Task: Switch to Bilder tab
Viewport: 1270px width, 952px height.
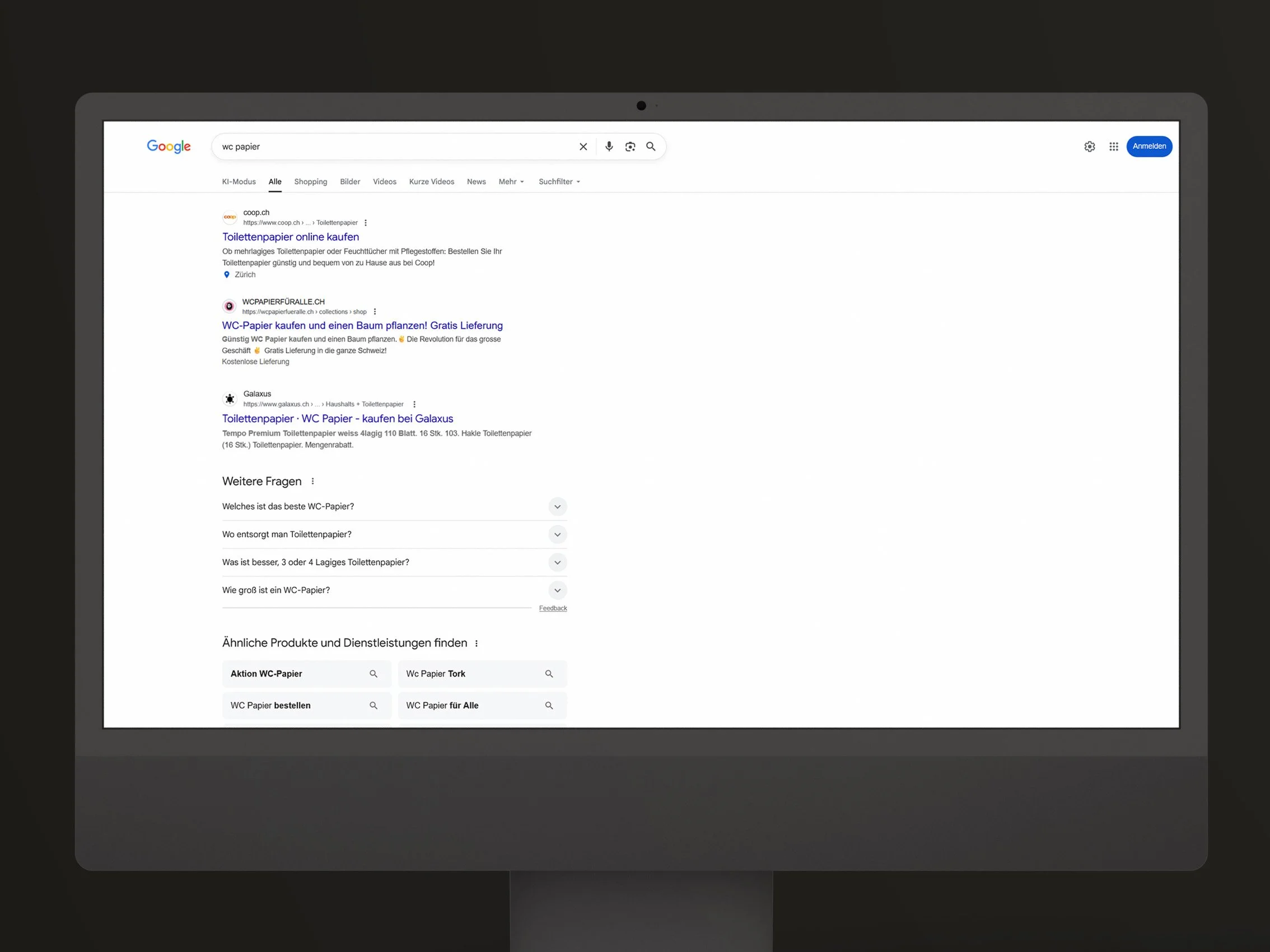Action: tap(349, 181)
